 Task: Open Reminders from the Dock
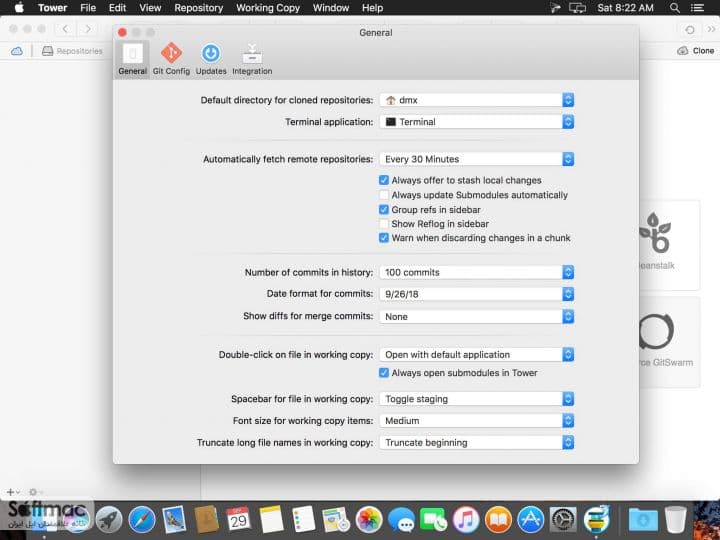304,519
